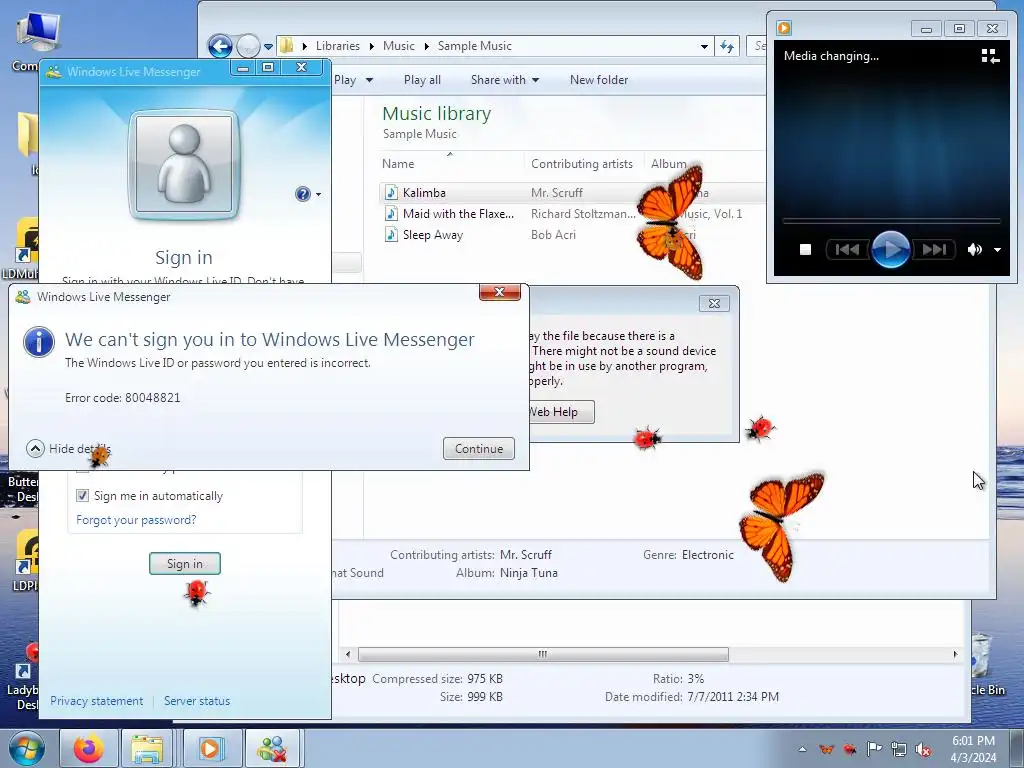Open the Play dropdown arrow in Explorer toolbar
1024x768 pixels.
(x=369, y=80)
